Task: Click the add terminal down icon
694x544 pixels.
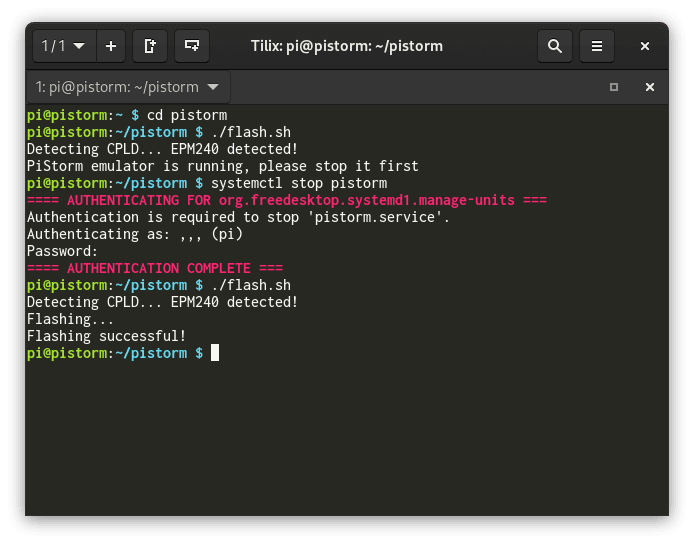Action: tap(191, 46)
